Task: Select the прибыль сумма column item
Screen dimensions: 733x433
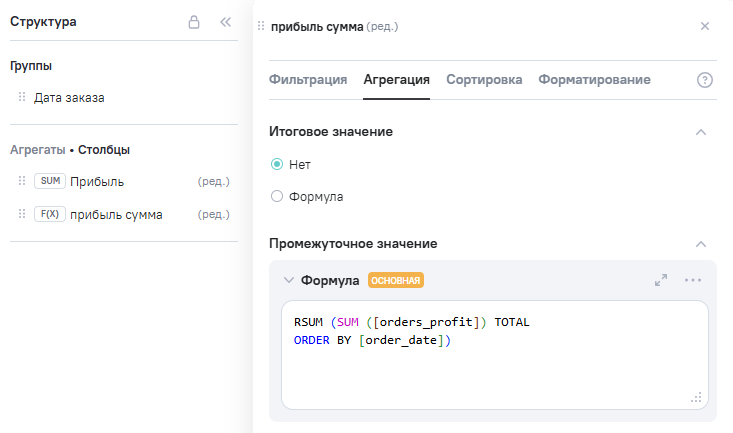Action: pyautogui.click(x=116, y=215)
